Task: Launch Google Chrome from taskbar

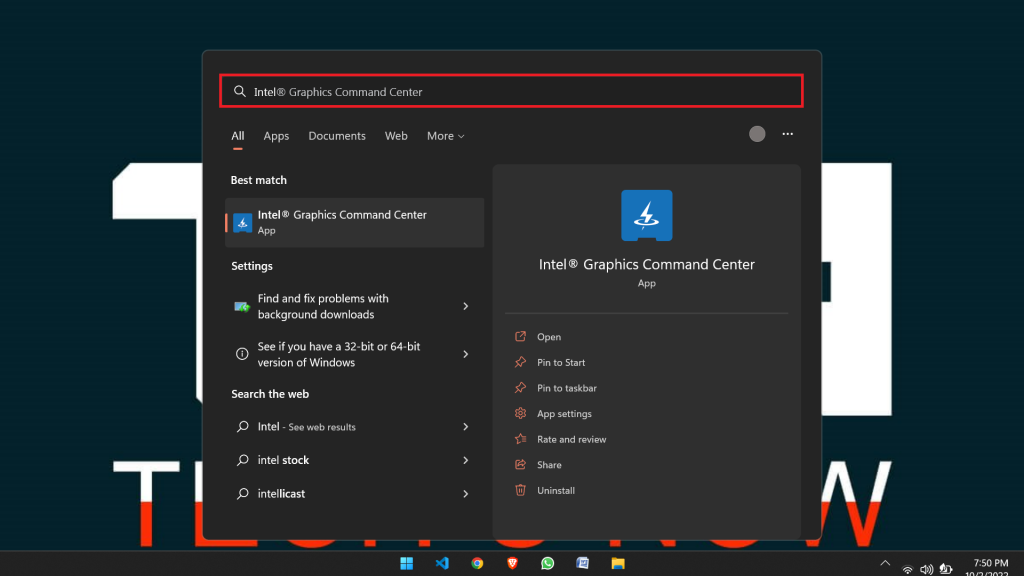Action: coord(477,563)
